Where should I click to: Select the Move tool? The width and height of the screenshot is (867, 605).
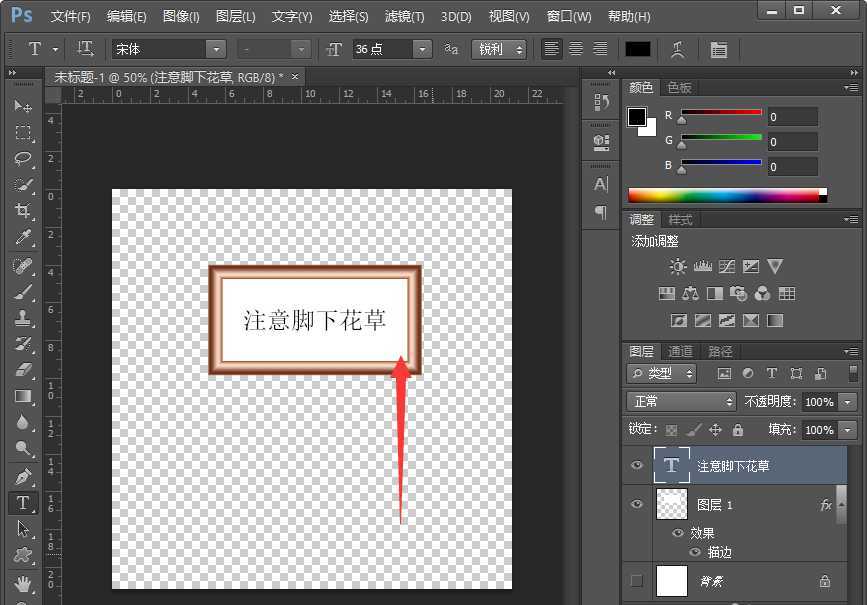coord(24,107)
